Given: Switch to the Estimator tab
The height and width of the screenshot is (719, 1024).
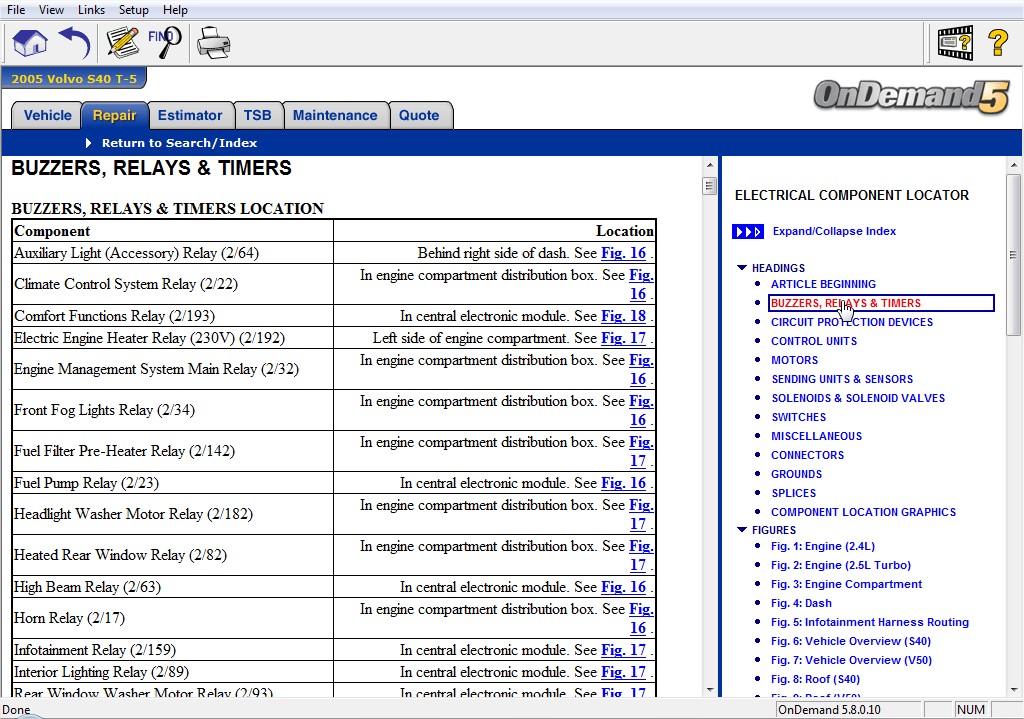Looking at the screenshot, I should pos(190,116).
